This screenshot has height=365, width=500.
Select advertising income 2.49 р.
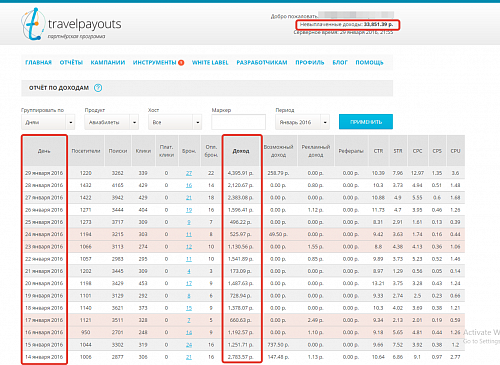click(x=315, y=320)
